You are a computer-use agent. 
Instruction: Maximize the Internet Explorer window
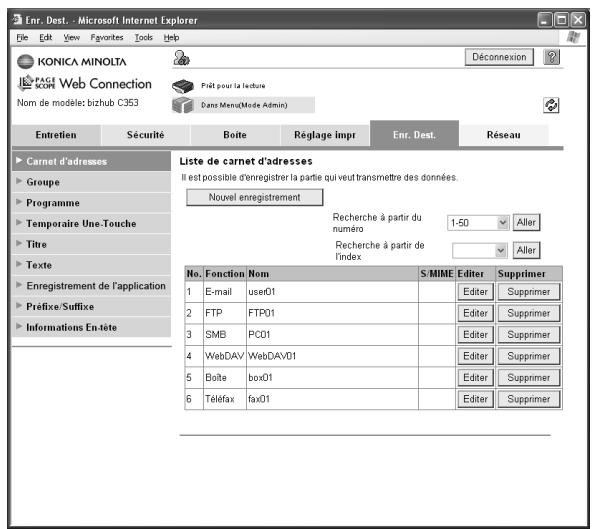pyautogui.click(x=561, y=20)
